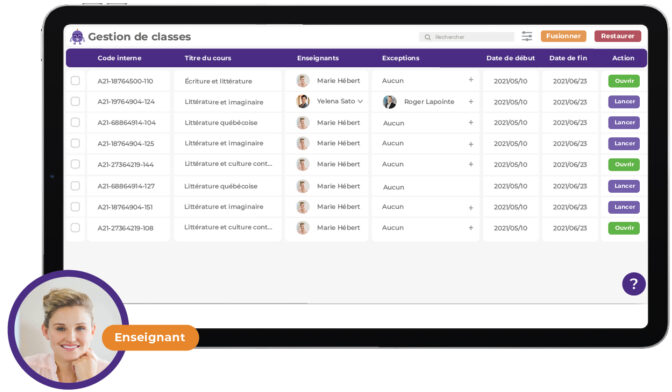Click the orange Fusionner button
This screenshot has width=672, height=392.
(563, 36)
